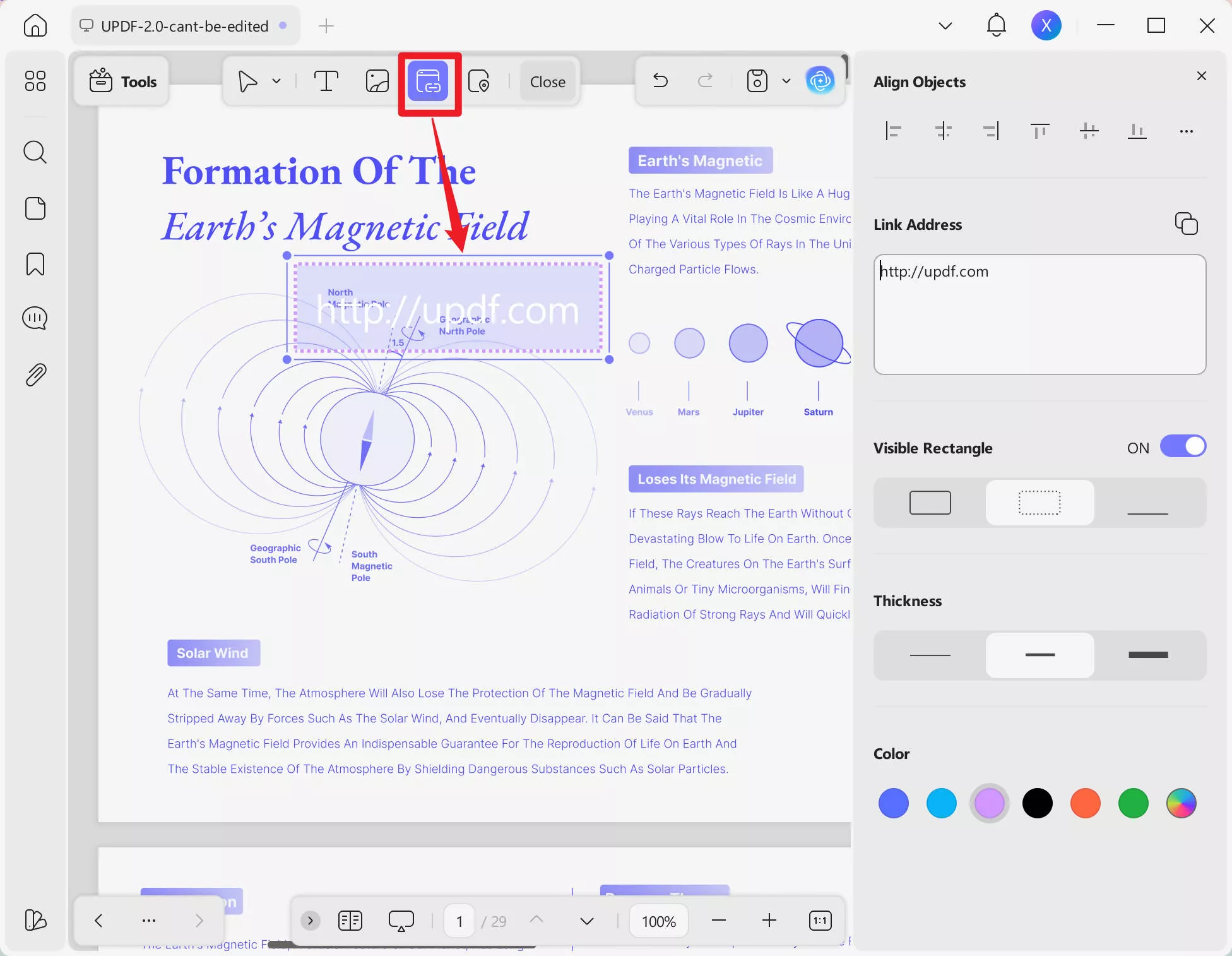The height and width of the screenshot is (956, 1232).
Task: Select the 1:1 zoom ratio icon
Action: point(819,921)
